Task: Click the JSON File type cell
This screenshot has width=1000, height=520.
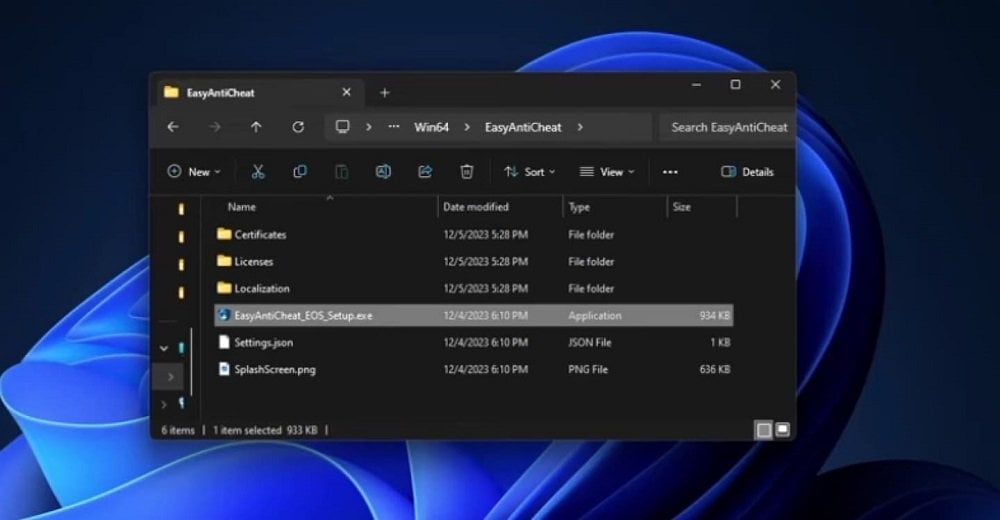Action: [590, 343]
